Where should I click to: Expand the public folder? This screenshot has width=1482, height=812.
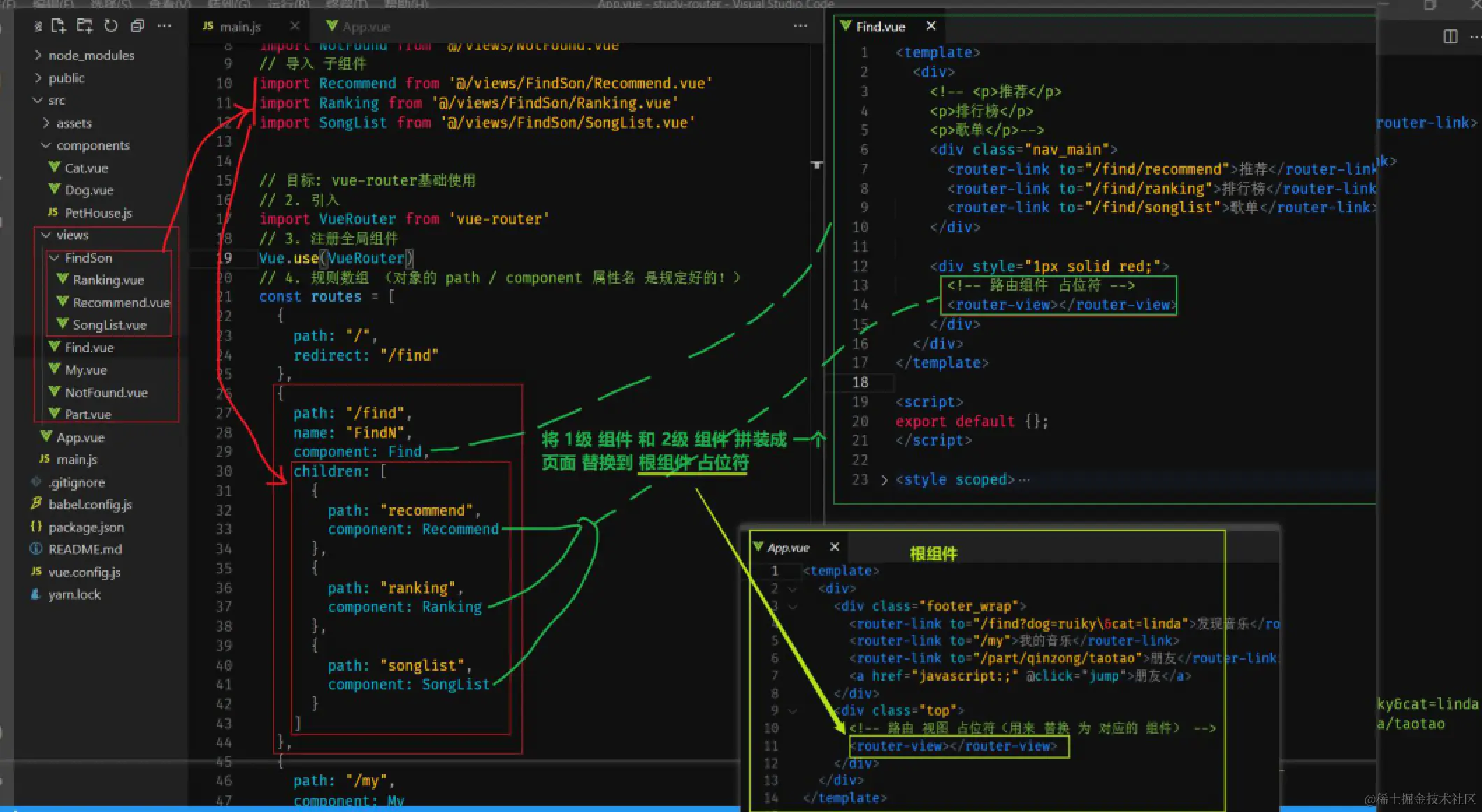point(66,78)
